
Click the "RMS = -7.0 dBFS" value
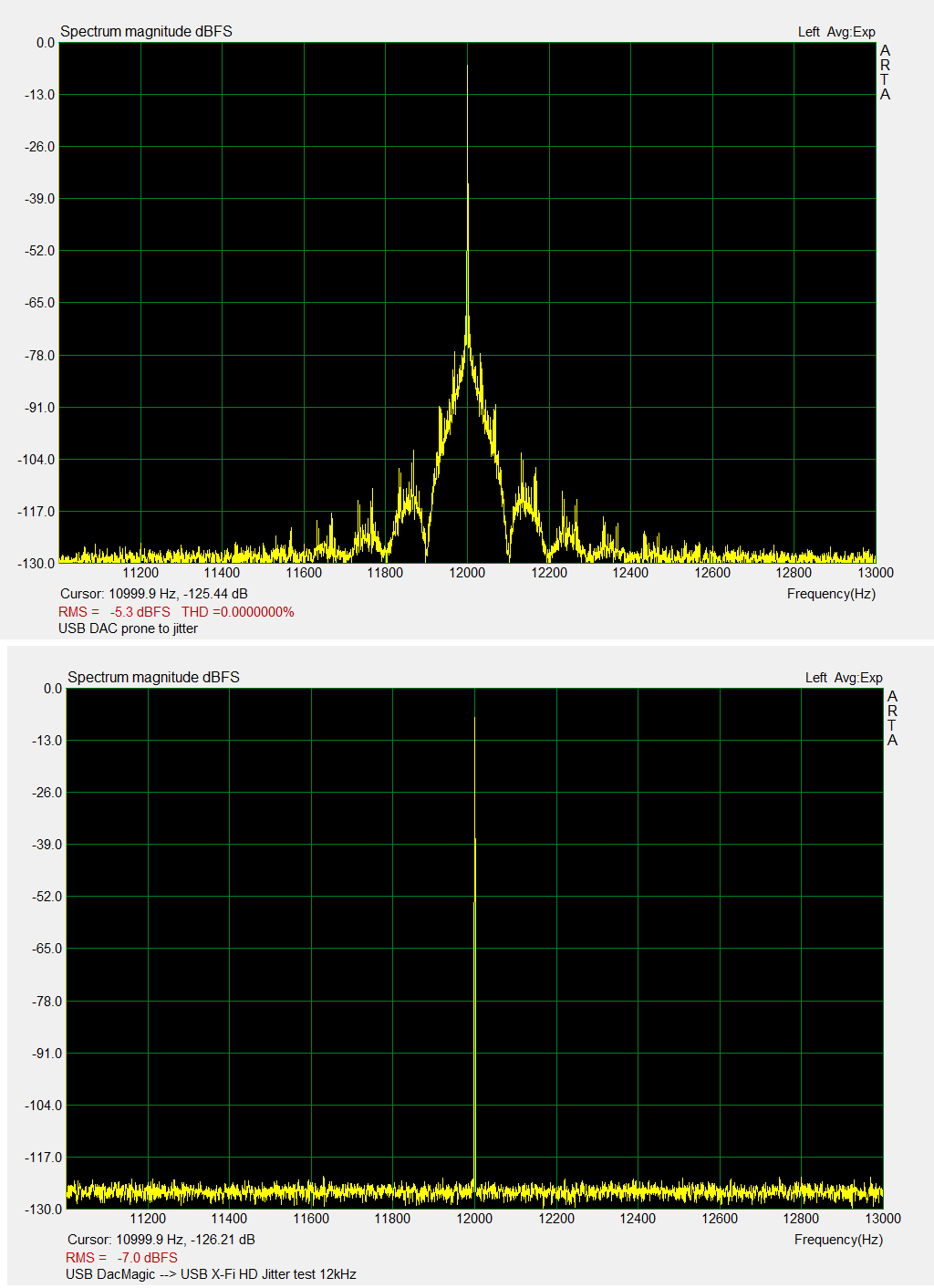pyautogui.click(x=121, y=1258)
